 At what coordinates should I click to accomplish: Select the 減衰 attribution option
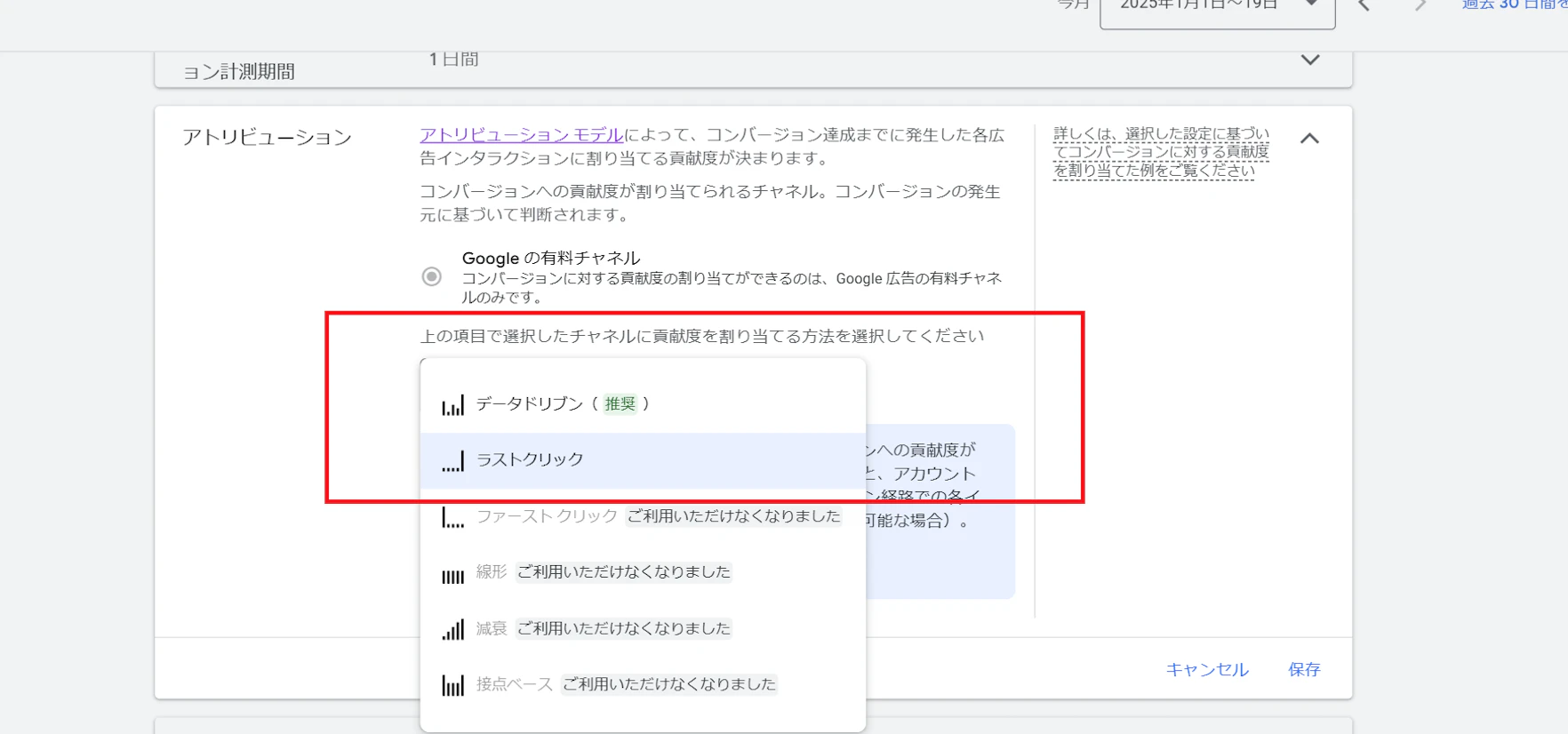(x=643, y=628)
